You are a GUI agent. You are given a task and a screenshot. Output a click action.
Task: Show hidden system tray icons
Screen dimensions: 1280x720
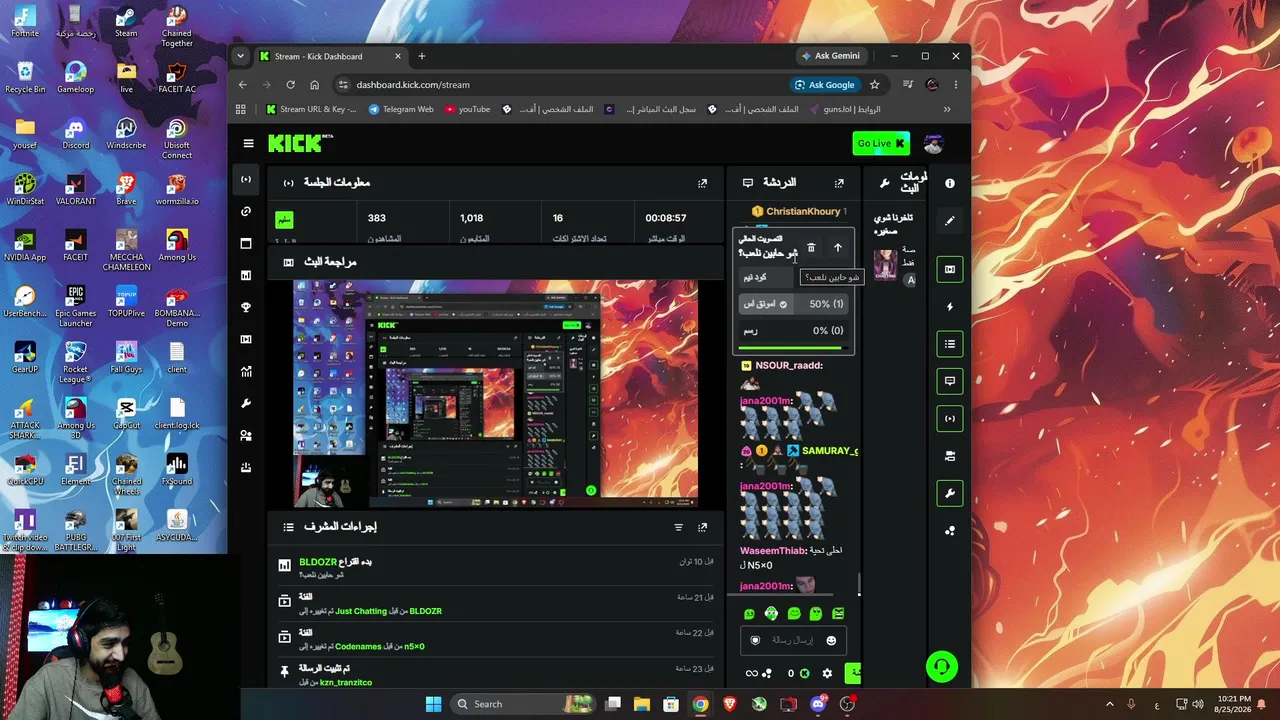pos(1109,704)
